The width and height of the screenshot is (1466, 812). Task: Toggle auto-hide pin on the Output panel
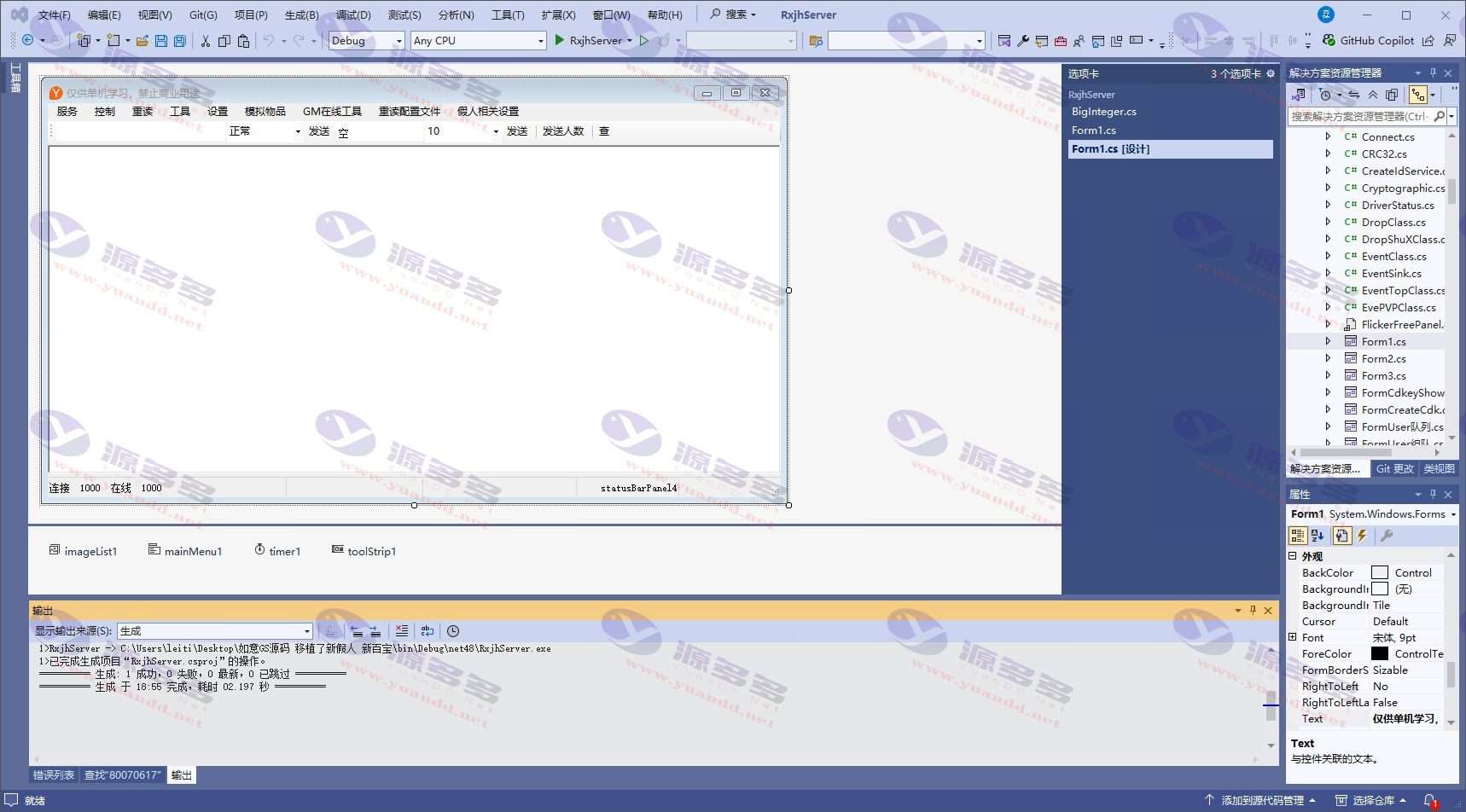point(1253,611)
